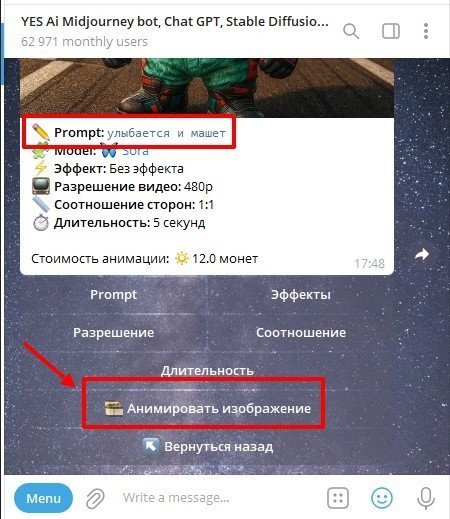Image resolution: width=450 pixels, height=519 pixels.
Task: Open the emoji smiley picker
Action: point(382,498)
